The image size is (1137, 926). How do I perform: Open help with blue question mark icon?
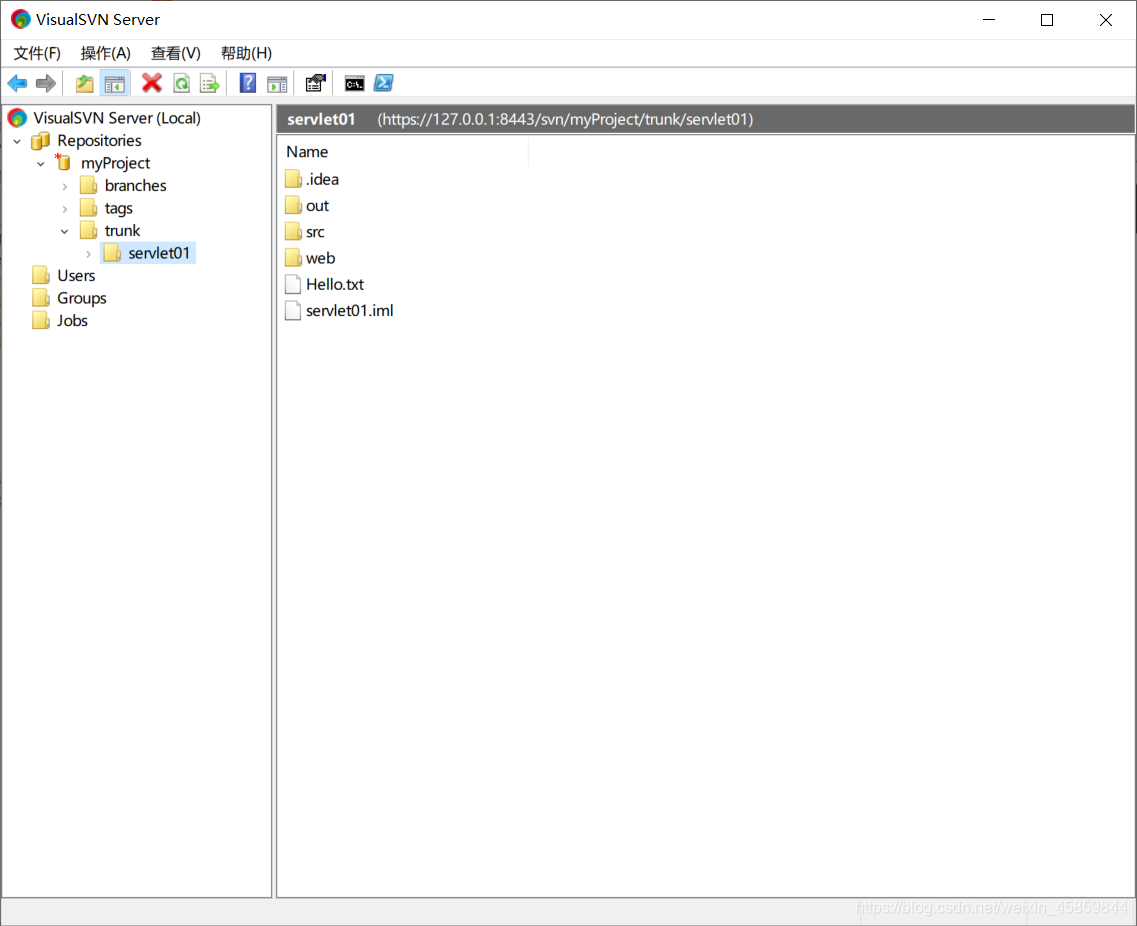click(x=248, y=83)
